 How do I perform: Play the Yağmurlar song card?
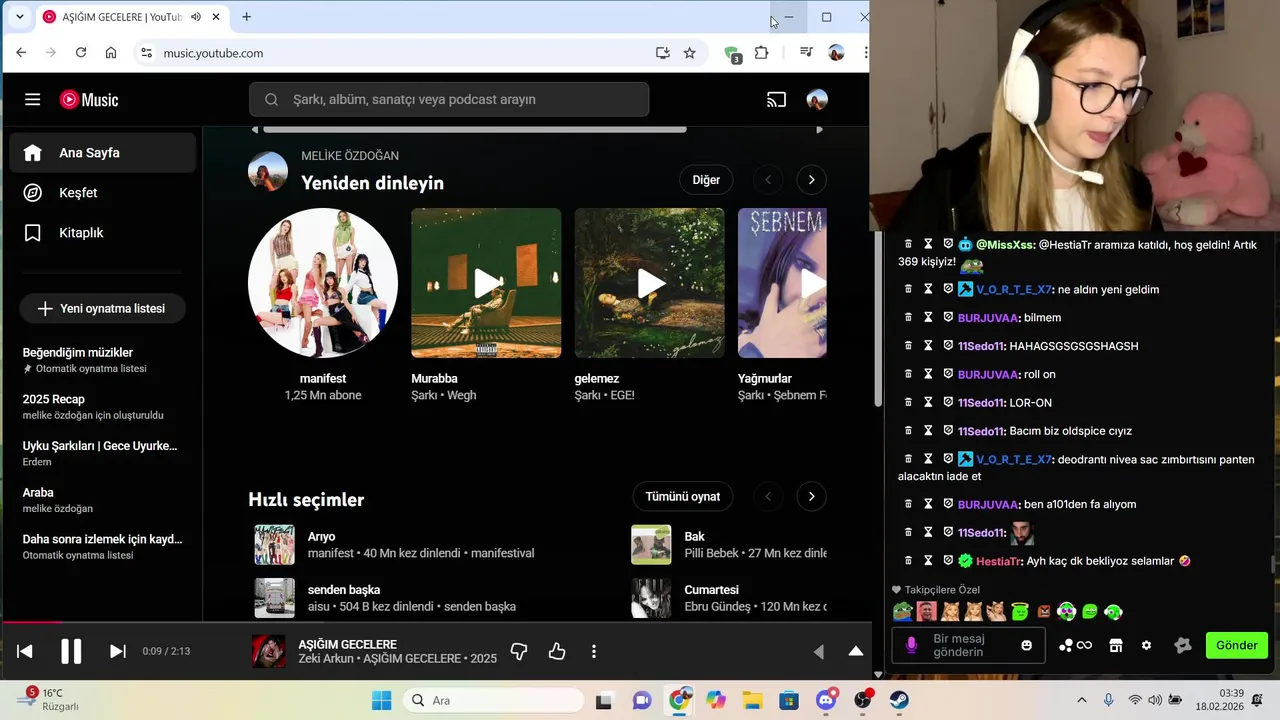[x=782, y=283]
